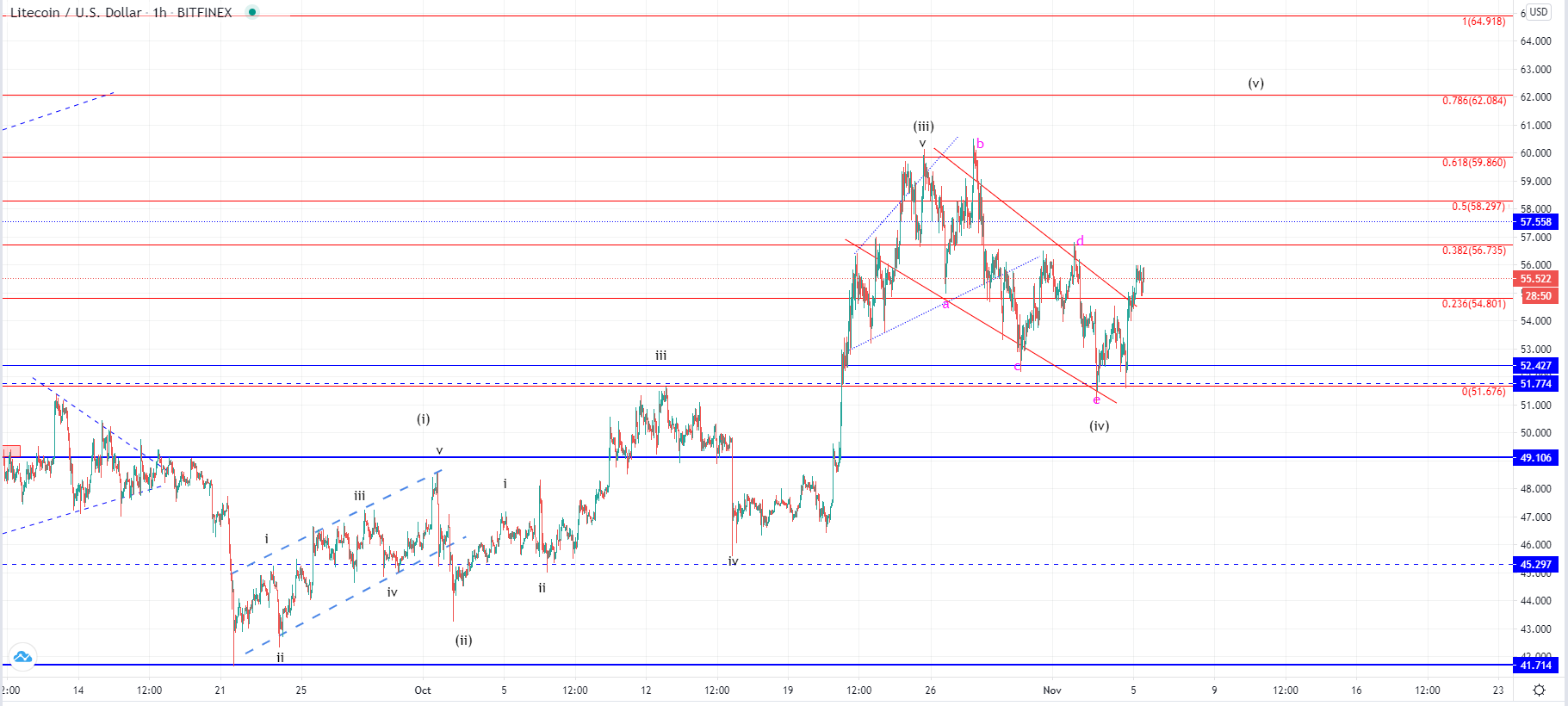1568x706 pixels.
Task: Open chart settings gear icon
Action: click(x=1539, y=691)
